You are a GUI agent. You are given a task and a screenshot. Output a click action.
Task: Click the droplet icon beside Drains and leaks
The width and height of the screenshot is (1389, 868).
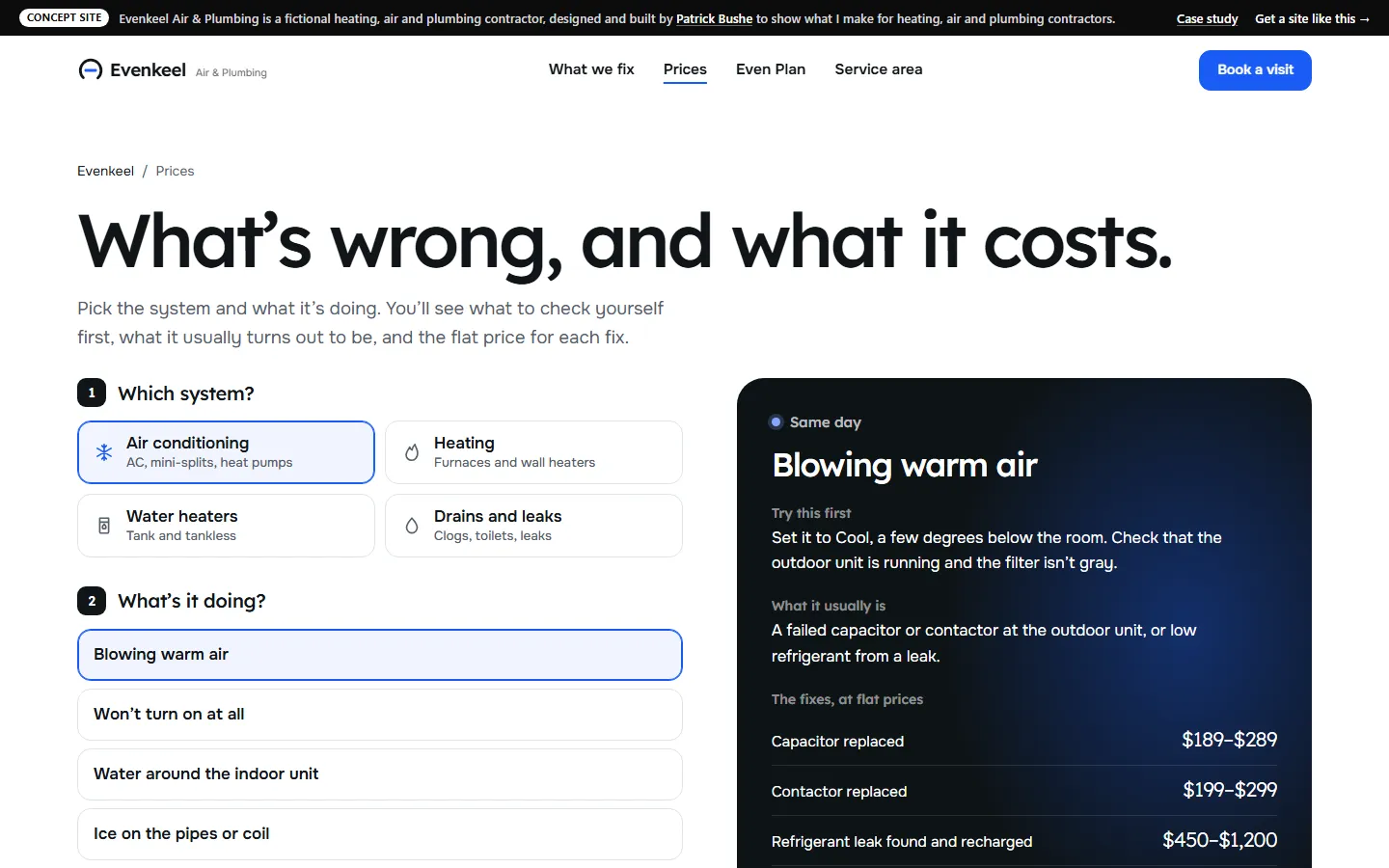click(x=412, y=526)
